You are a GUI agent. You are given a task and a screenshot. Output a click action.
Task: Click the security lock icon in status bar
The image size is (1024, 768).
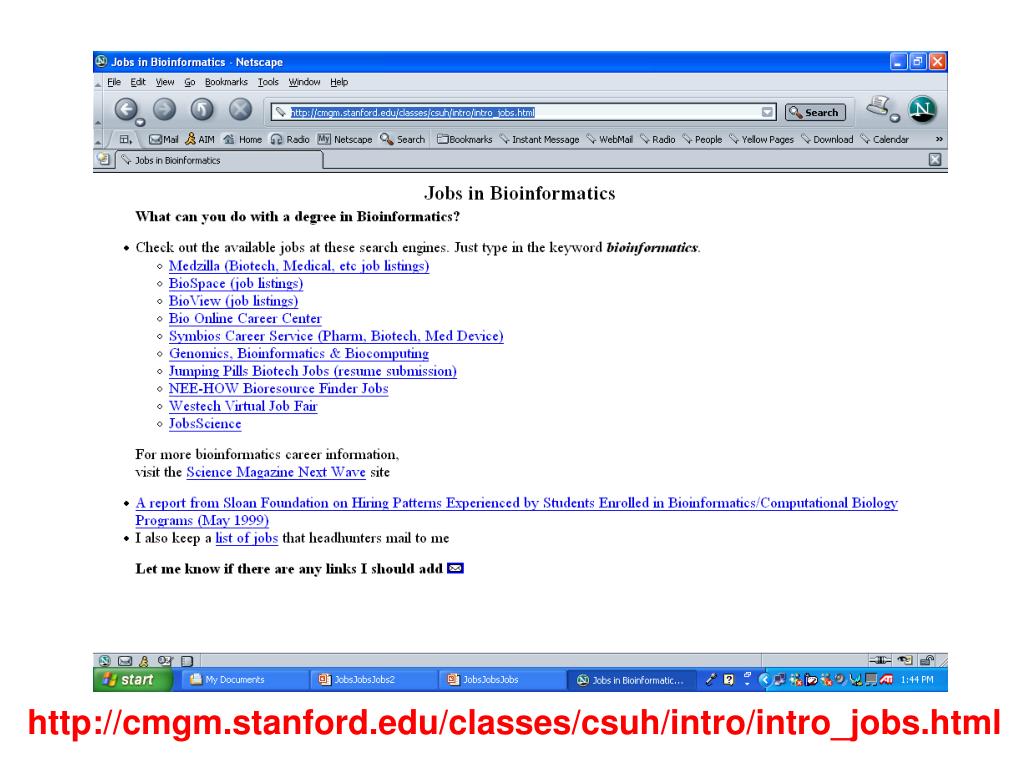click(927, 660)
